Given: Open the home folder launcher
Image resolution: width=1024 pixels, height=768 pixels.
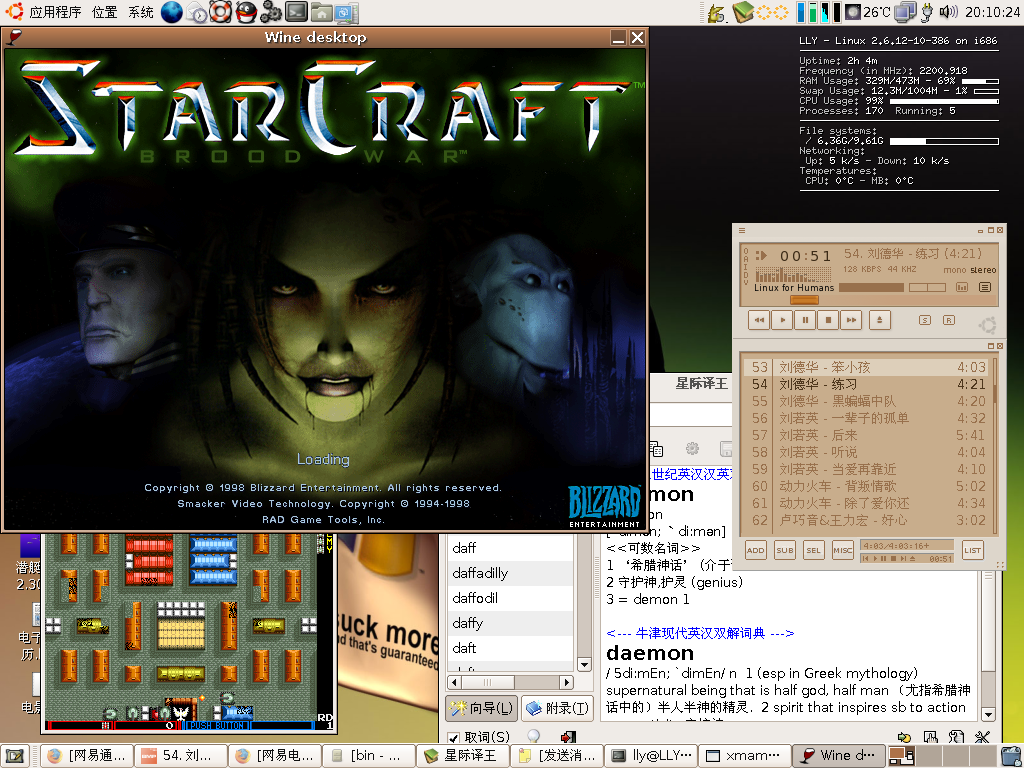Looking at the screenshot, I should click(321, 12).
